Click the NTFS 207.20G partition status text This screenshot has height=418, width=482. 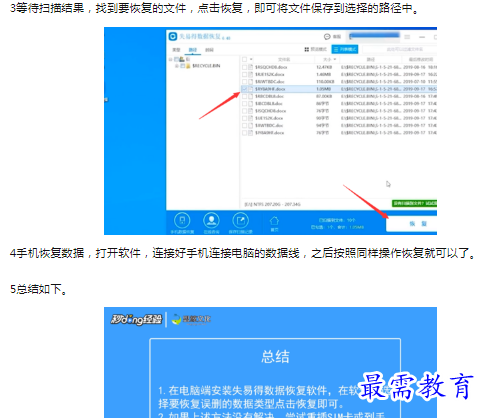[272, 204]
